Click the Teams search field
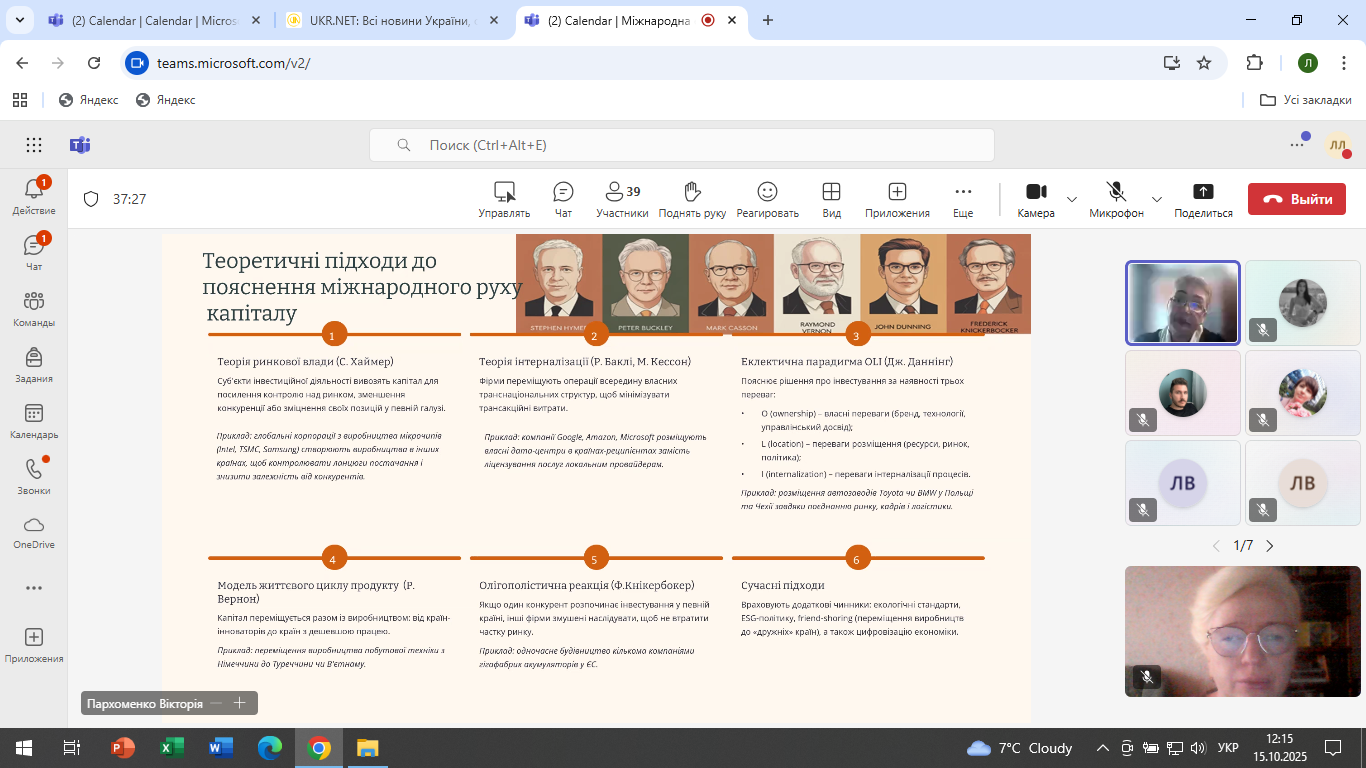 click(x=682, y=145)
